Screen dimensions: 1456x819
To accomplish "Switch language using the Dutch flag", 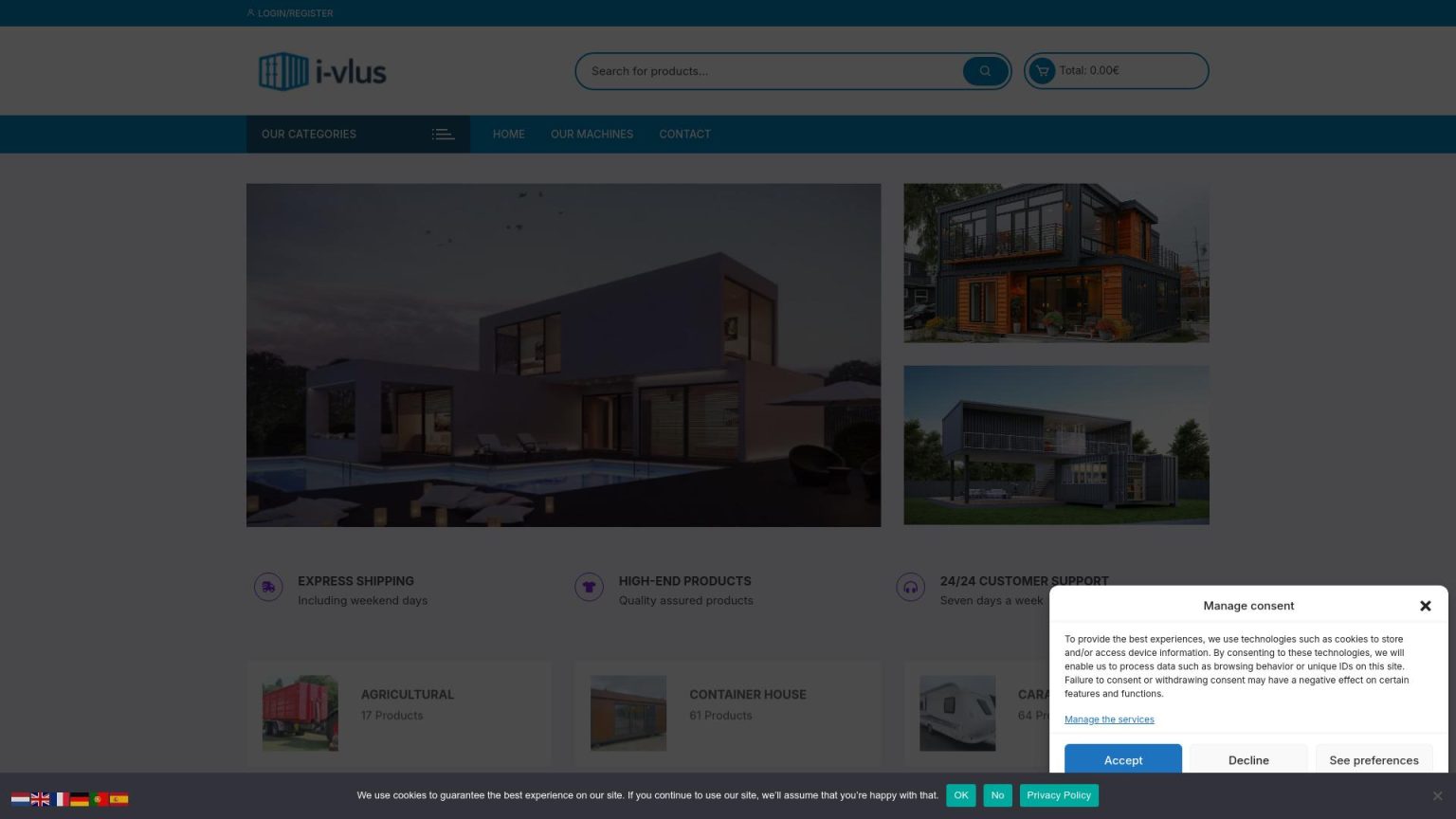I will point(20,799).
